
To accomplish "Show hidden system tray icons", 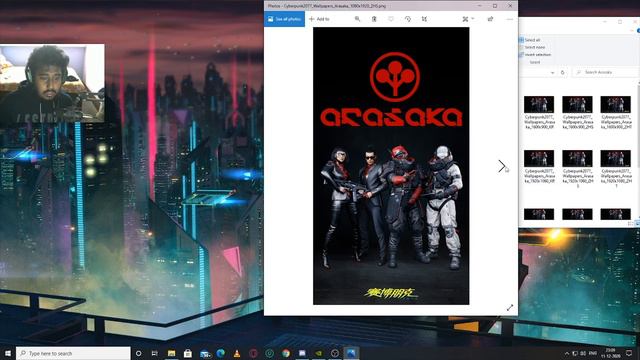I will tap(567, 353).
